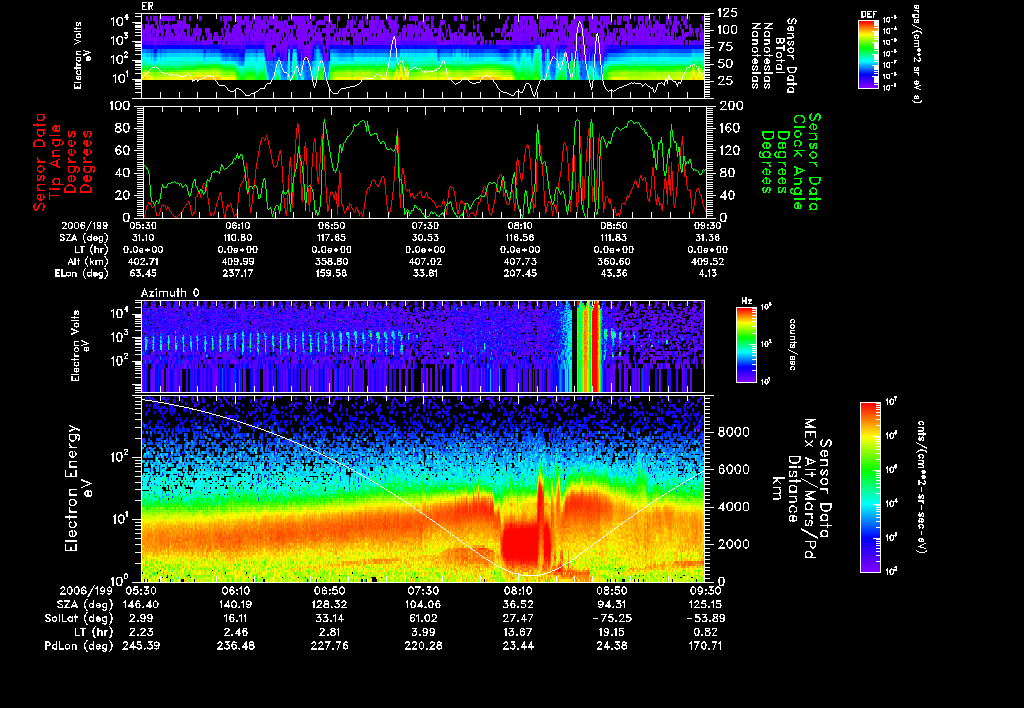Click ELon value 4.13
The image size is (1024, 708).
click(708, 273)
